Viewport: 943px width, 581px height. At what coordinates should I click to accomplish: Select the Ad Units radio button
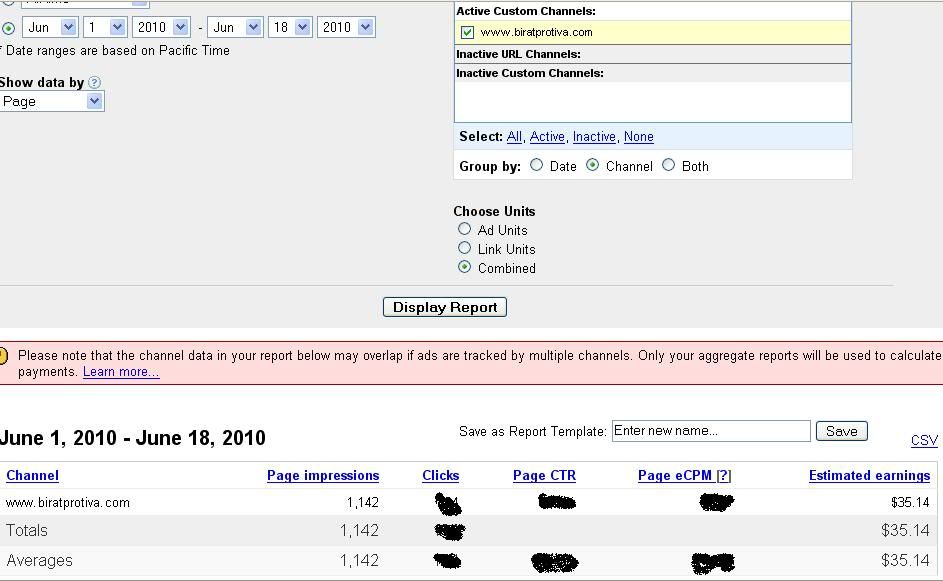464,230
